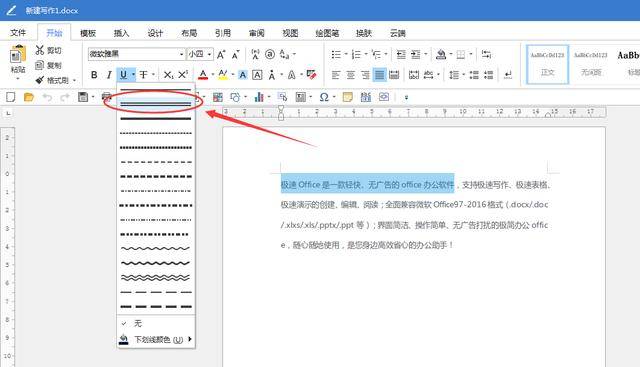Click the New blank document icon
The image size is (640, 367).
(11, 97)
